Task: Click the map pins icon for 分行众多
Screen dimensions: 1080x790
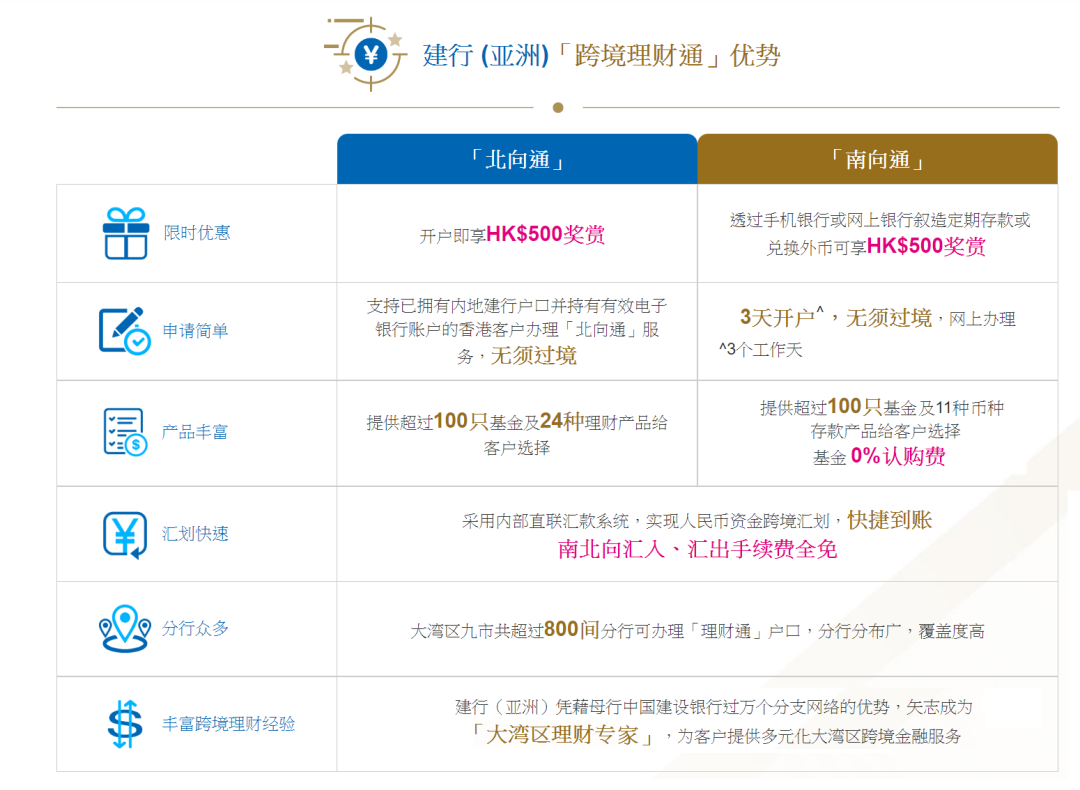Action: coord(125,628)
